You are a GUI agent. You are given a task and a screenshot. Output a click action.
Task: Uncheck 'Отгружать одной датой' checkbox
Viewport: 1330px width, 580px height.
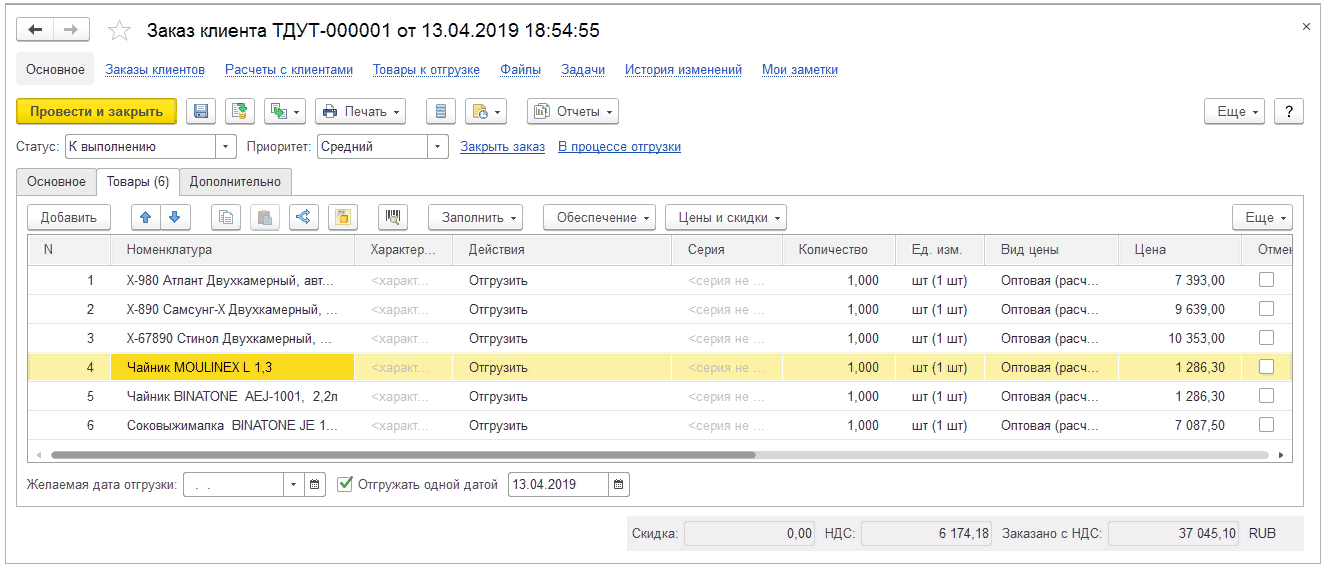[346, 484]
